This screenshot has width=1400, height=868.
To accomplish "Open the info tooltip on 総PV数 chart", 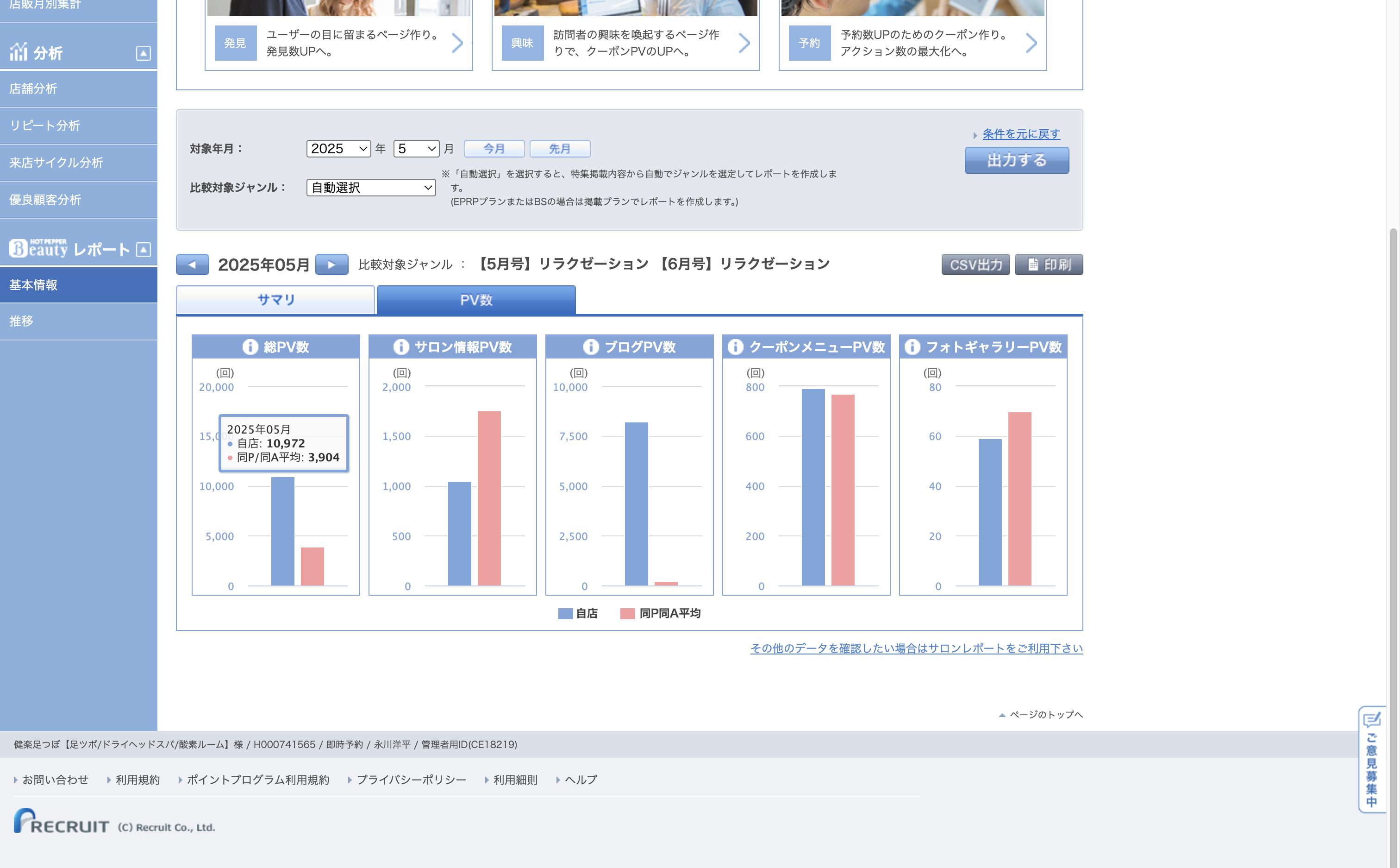I will 250,347.
